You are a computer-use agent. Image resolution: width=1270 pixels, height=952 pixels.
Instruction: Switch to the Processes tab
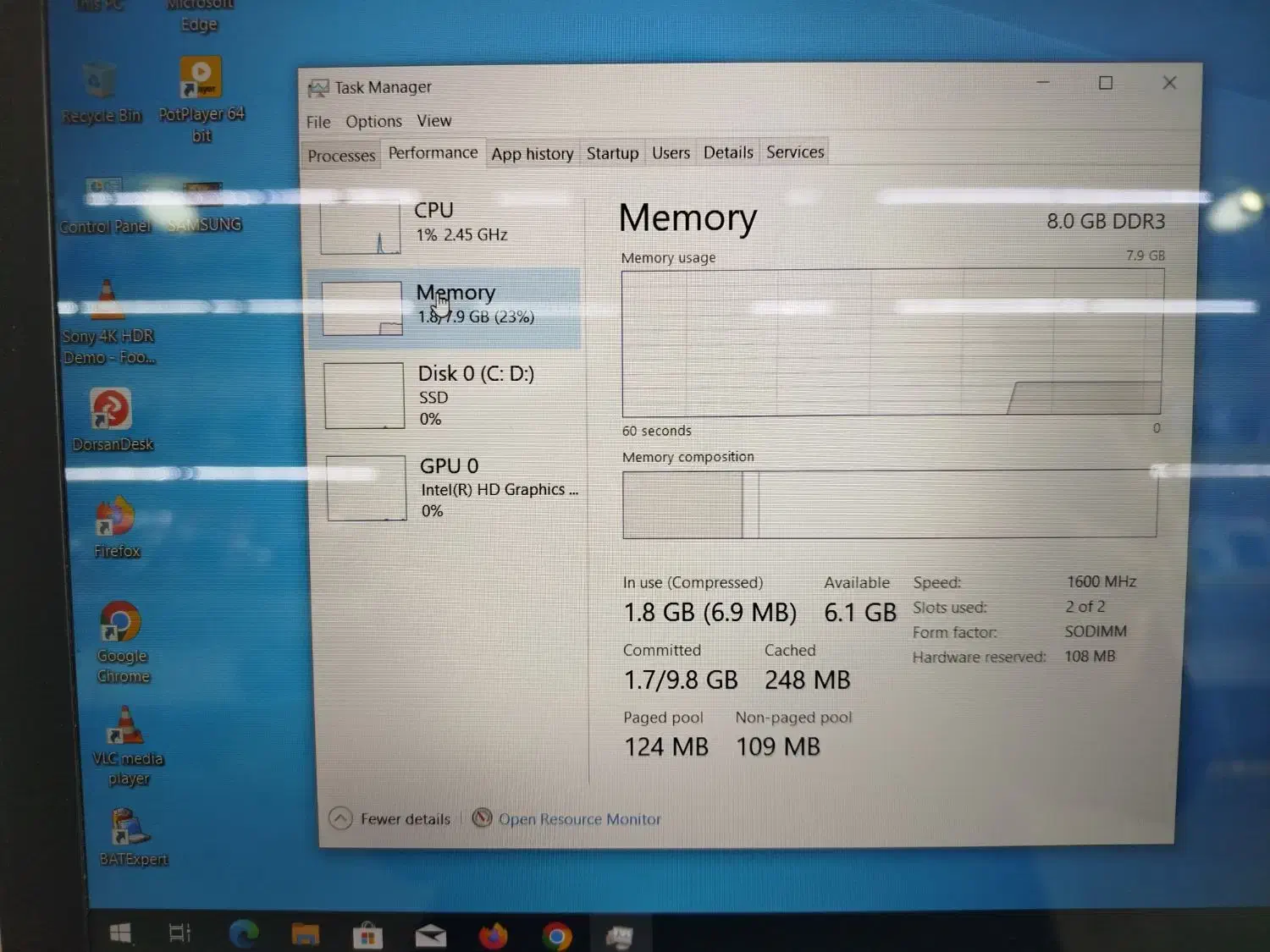pos(341,155)
